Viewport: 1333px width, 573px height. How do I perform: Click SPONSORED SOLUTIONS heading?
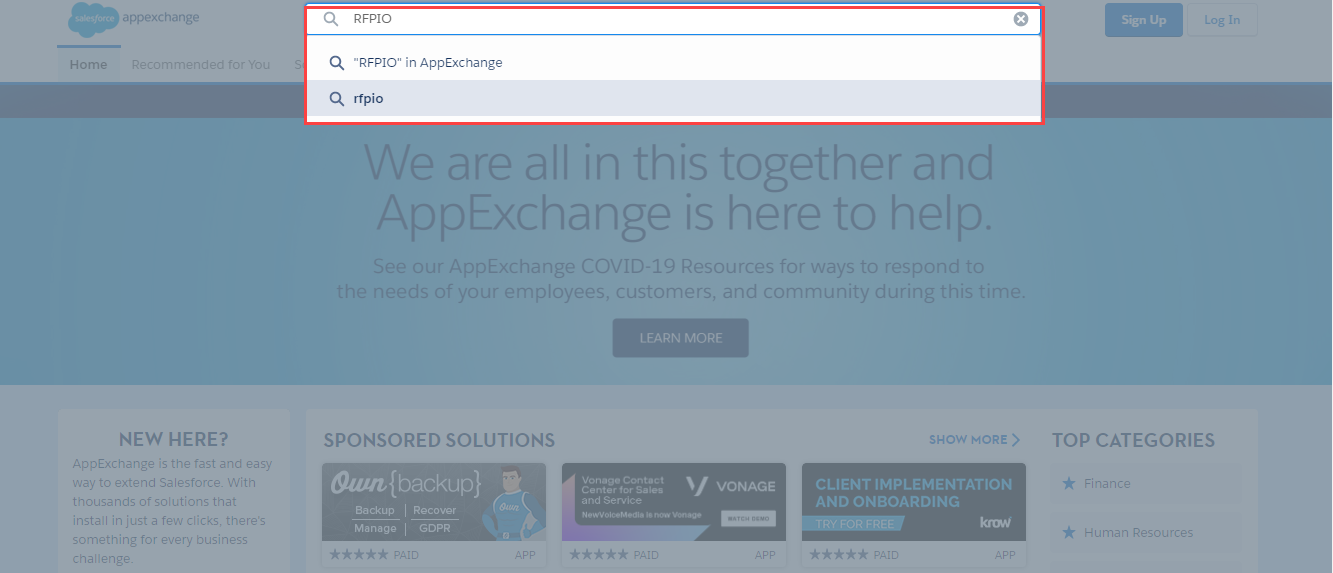439,440
